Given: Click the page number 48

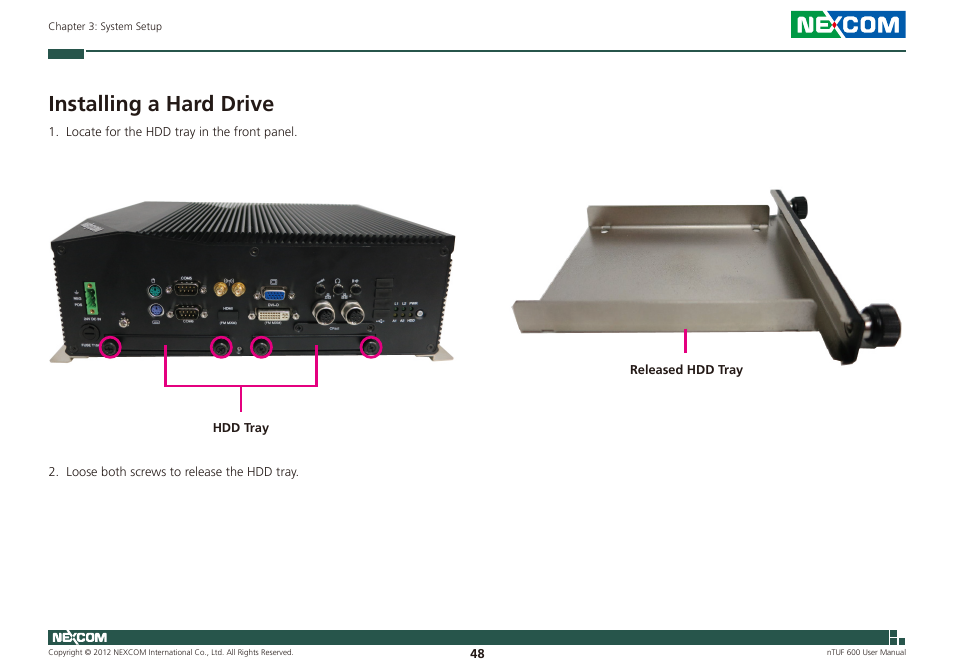Looking at the screenshot, I should point(477,654).
